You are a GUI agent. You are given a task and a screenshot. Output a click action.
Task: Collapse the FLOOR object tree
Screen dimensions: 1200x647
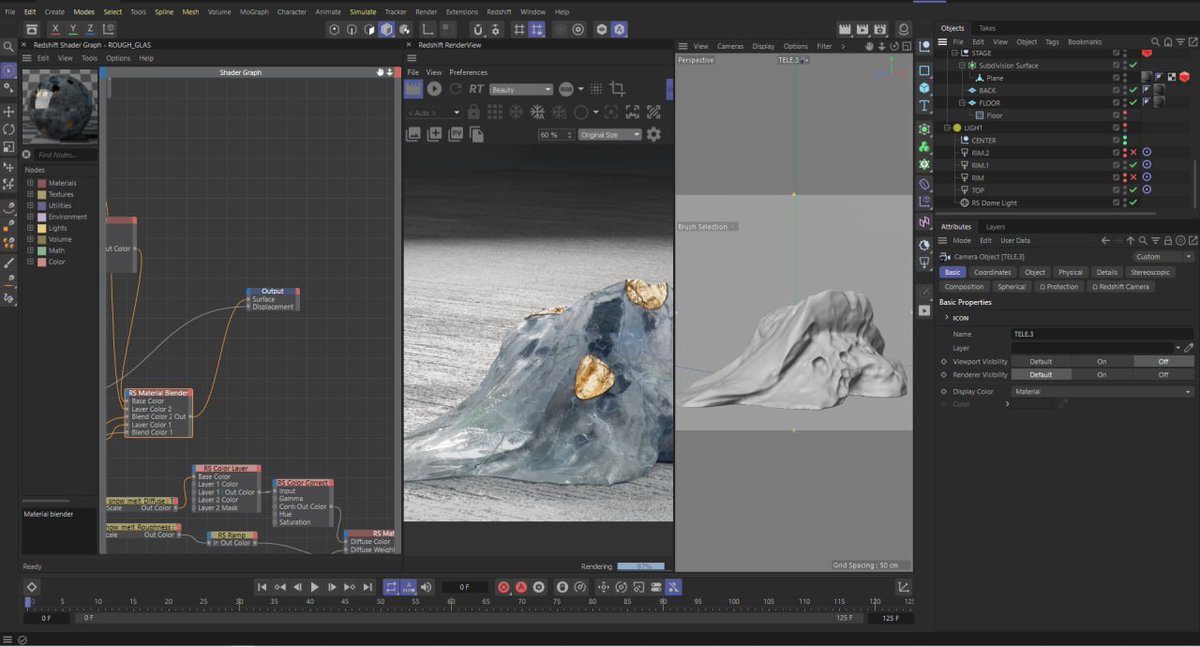pos(963,103)
